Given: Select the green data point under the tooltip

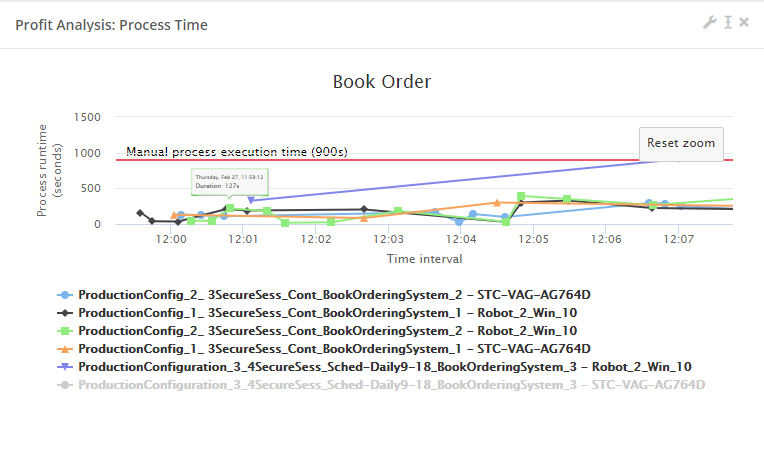Looking at the screenshot, I should click(x=230, y=208).
